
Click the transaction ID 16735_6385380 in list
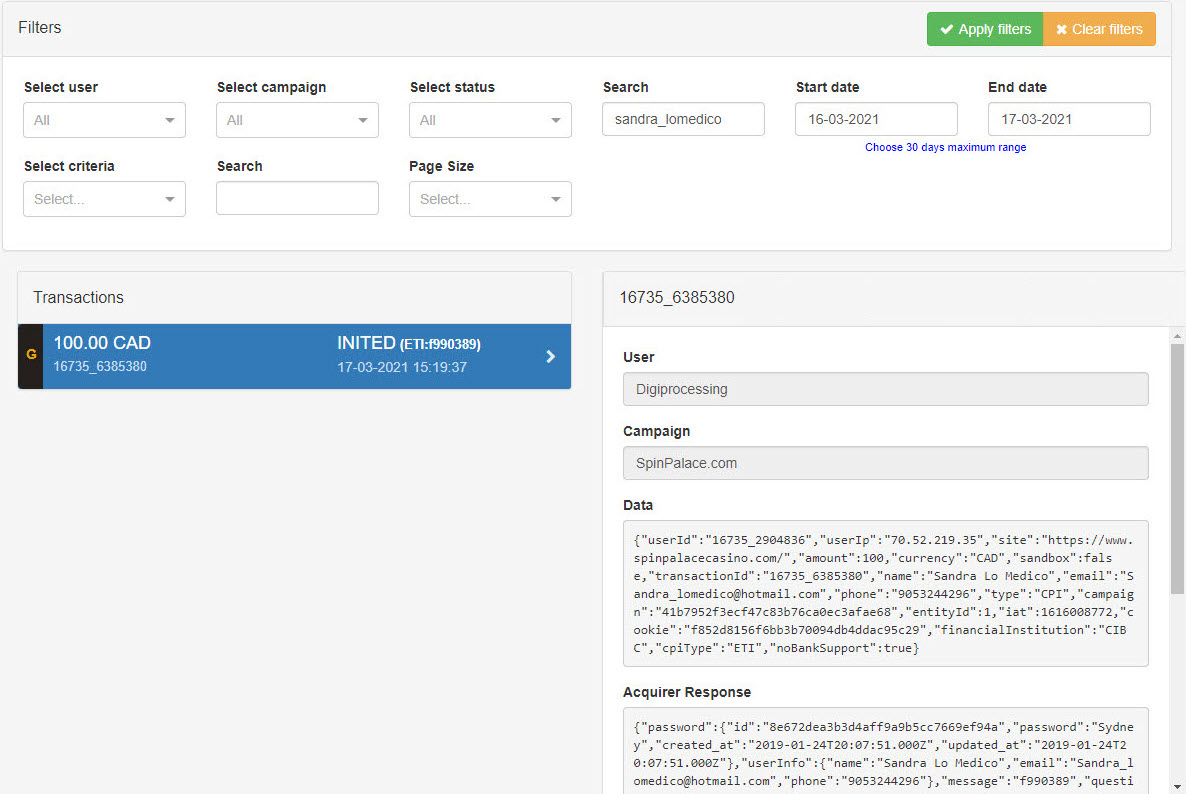coord(100,367)
